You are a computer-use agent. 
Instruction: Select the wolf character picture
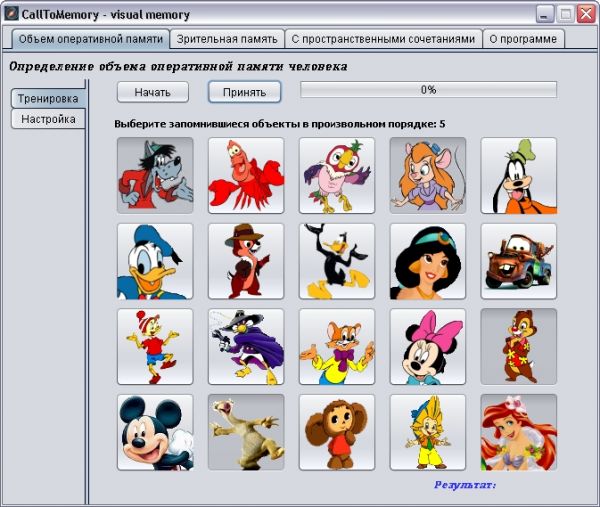[x=155, y=175]
